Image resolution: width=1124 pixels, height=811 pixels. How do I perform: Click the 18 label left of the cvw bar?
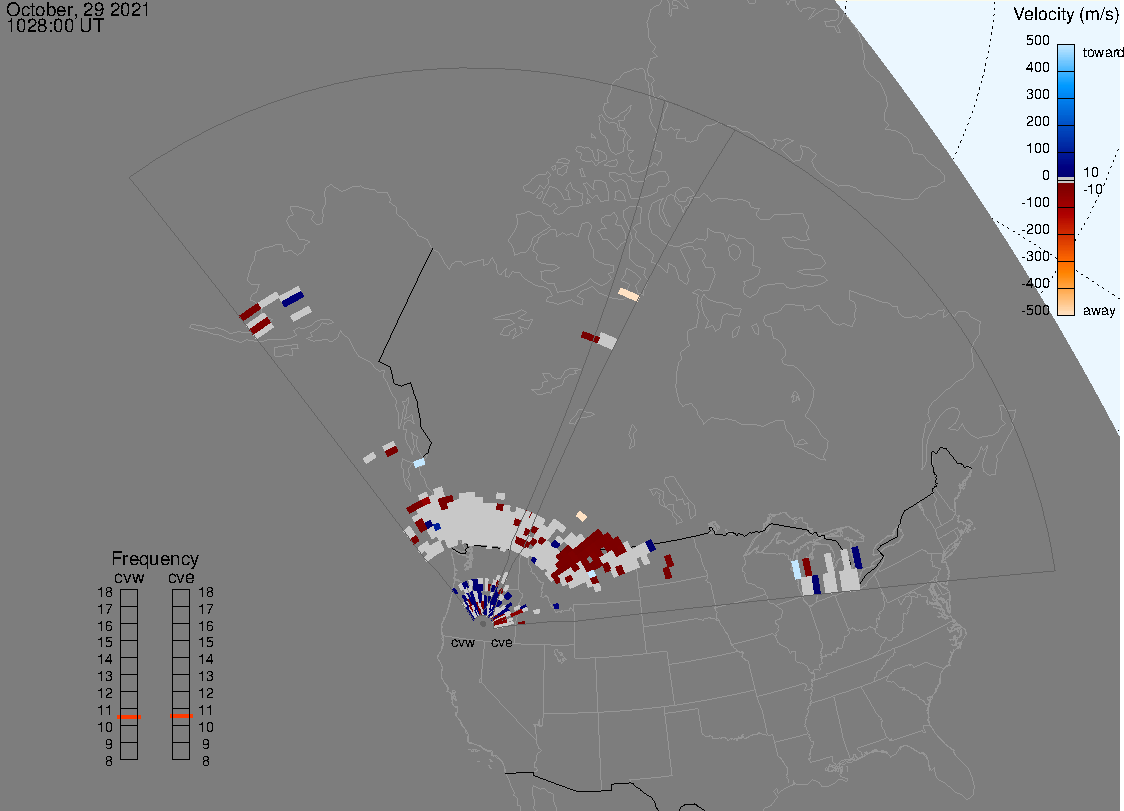105,592
